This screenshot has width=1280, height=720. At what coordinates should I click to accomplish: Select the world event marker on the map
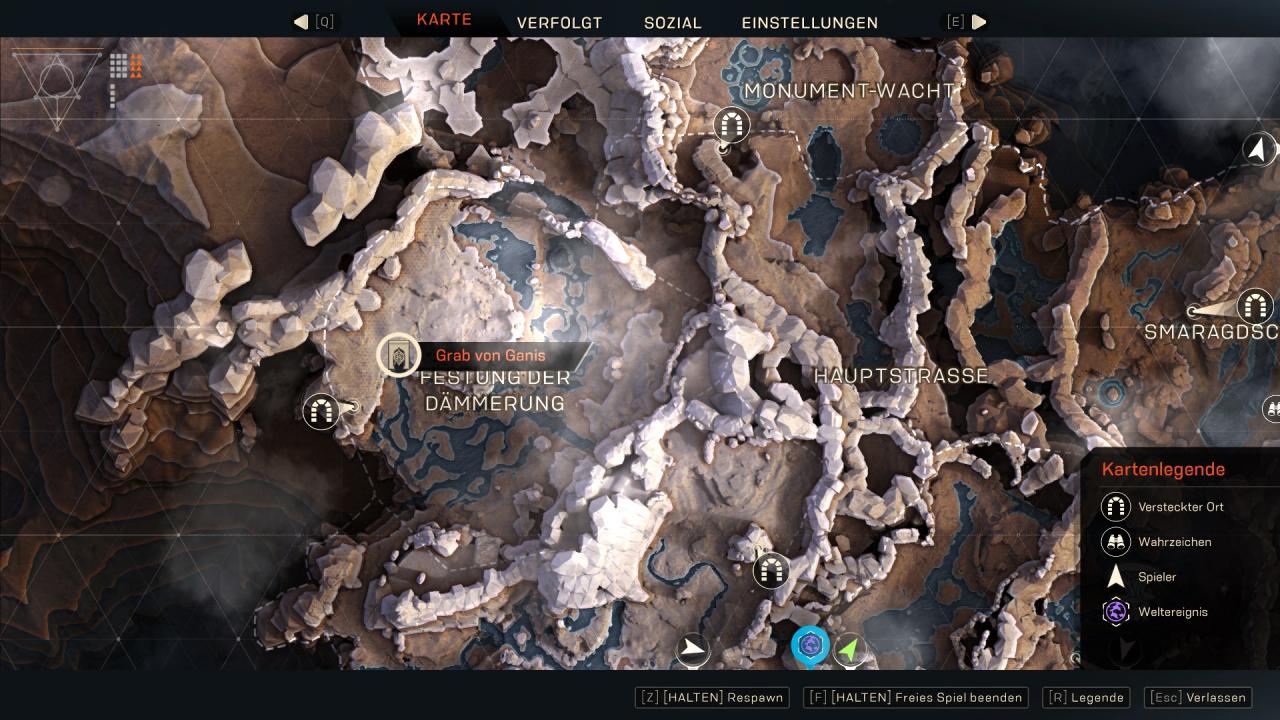[x=808, y=646]
